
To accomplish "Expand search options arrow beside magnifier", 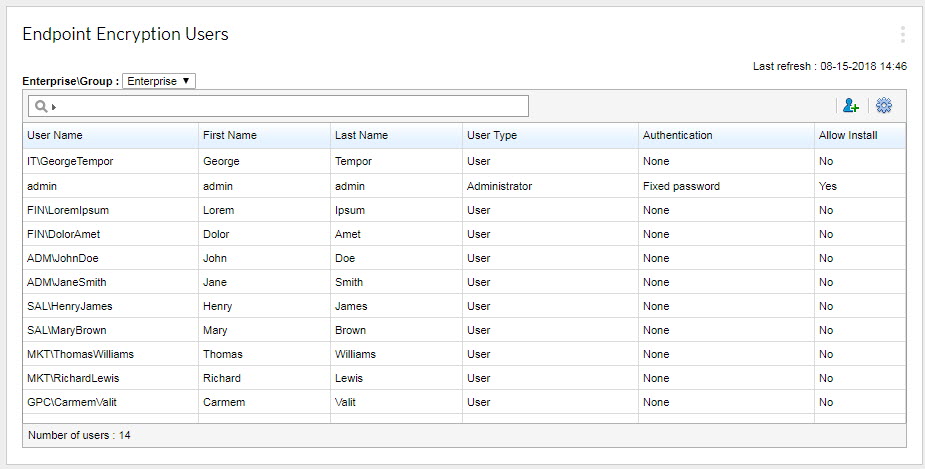I will click(54, 107).
